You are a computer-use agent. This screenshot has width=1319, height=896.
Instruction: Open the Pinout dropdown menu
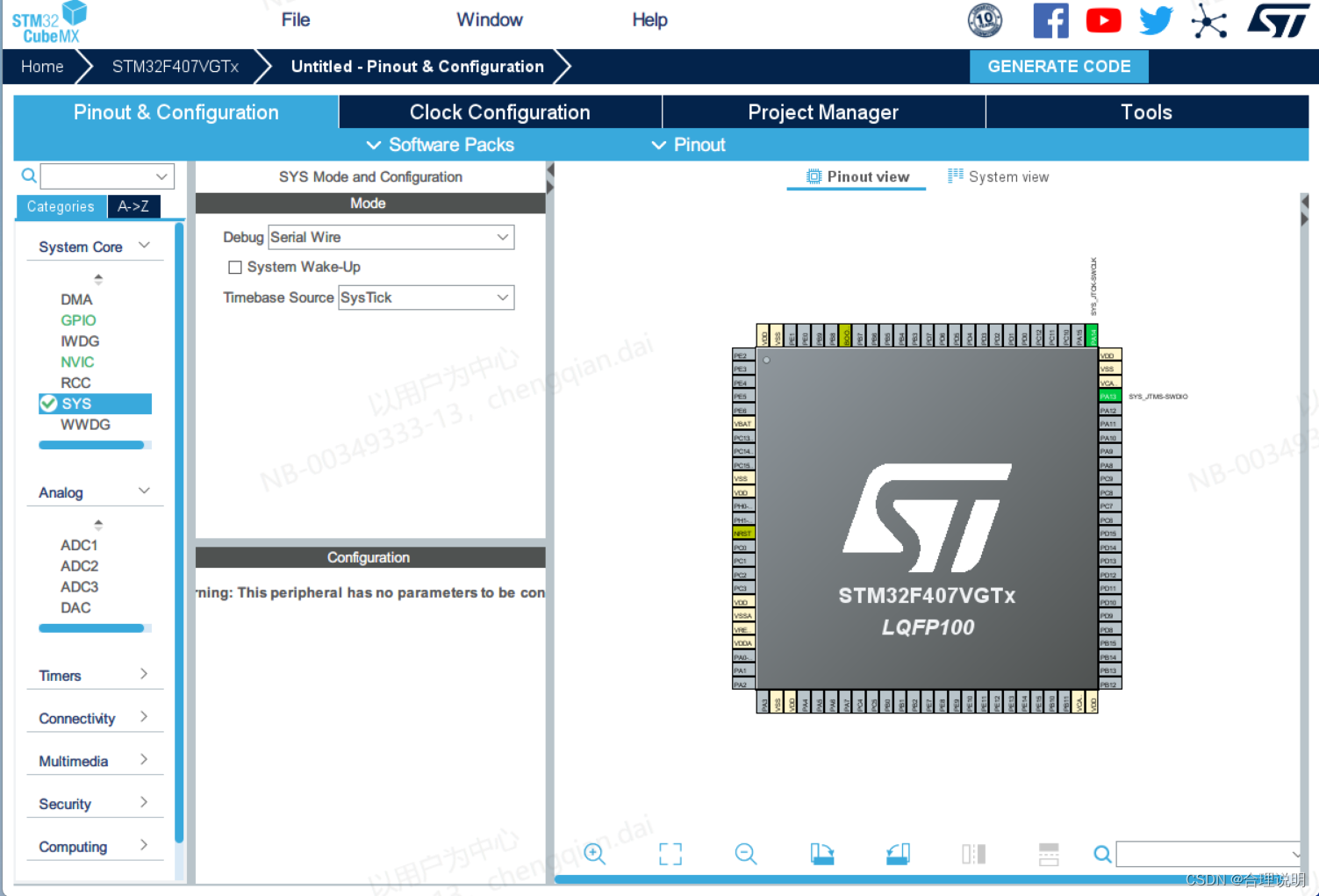coord(688,145)
